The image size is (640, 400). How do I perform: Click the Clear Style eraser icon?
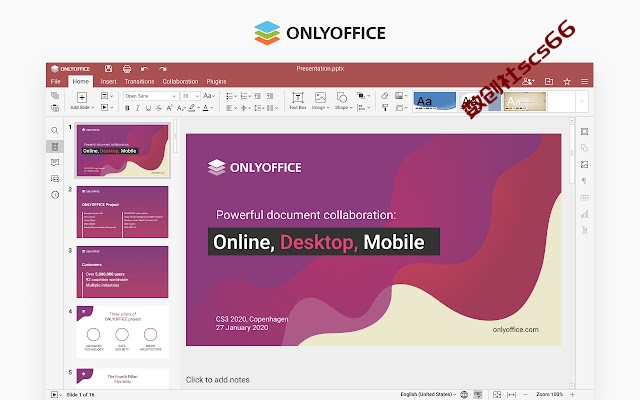[x=384, y=96]
